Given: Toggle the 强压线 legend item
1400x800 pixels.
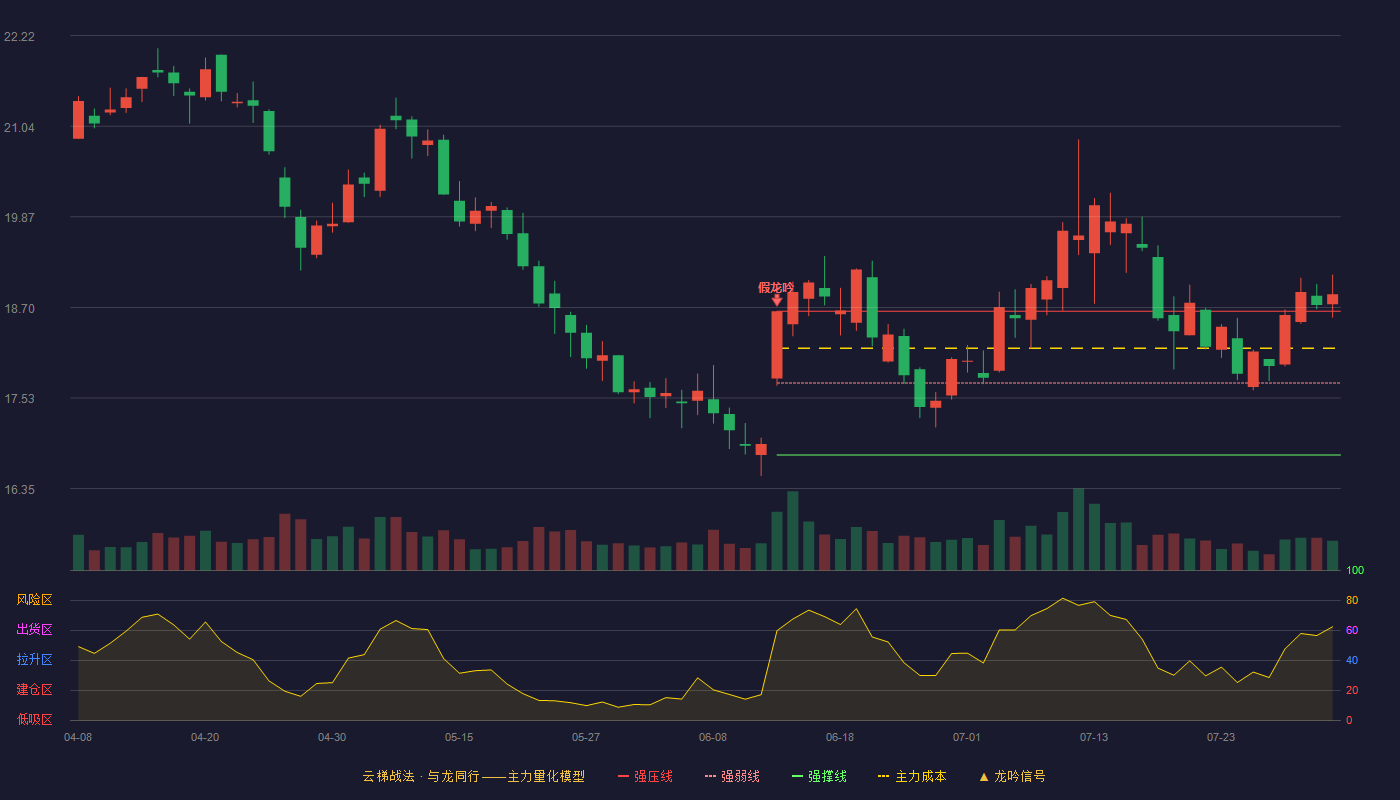Looking at the screenshot, I should click(x=645, y=776).
